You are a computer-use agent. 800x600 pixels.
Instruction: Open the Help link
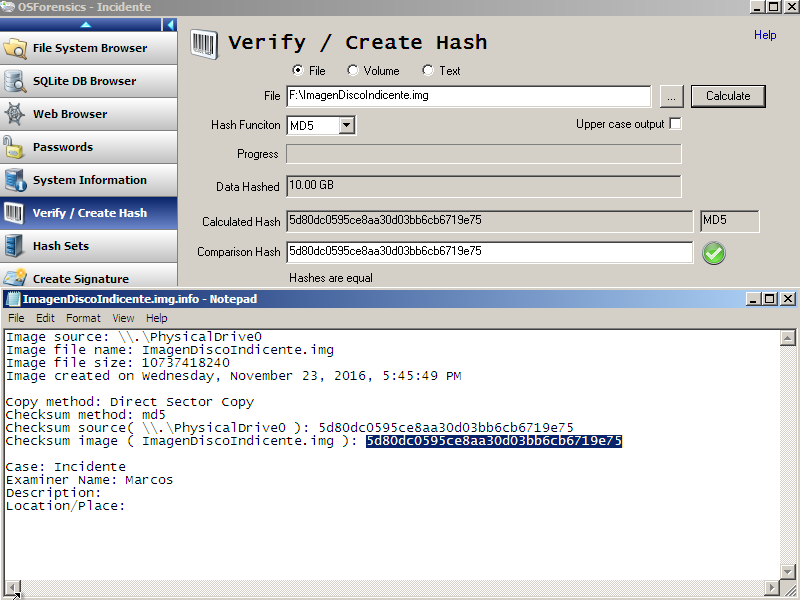(x=764, y=35)
